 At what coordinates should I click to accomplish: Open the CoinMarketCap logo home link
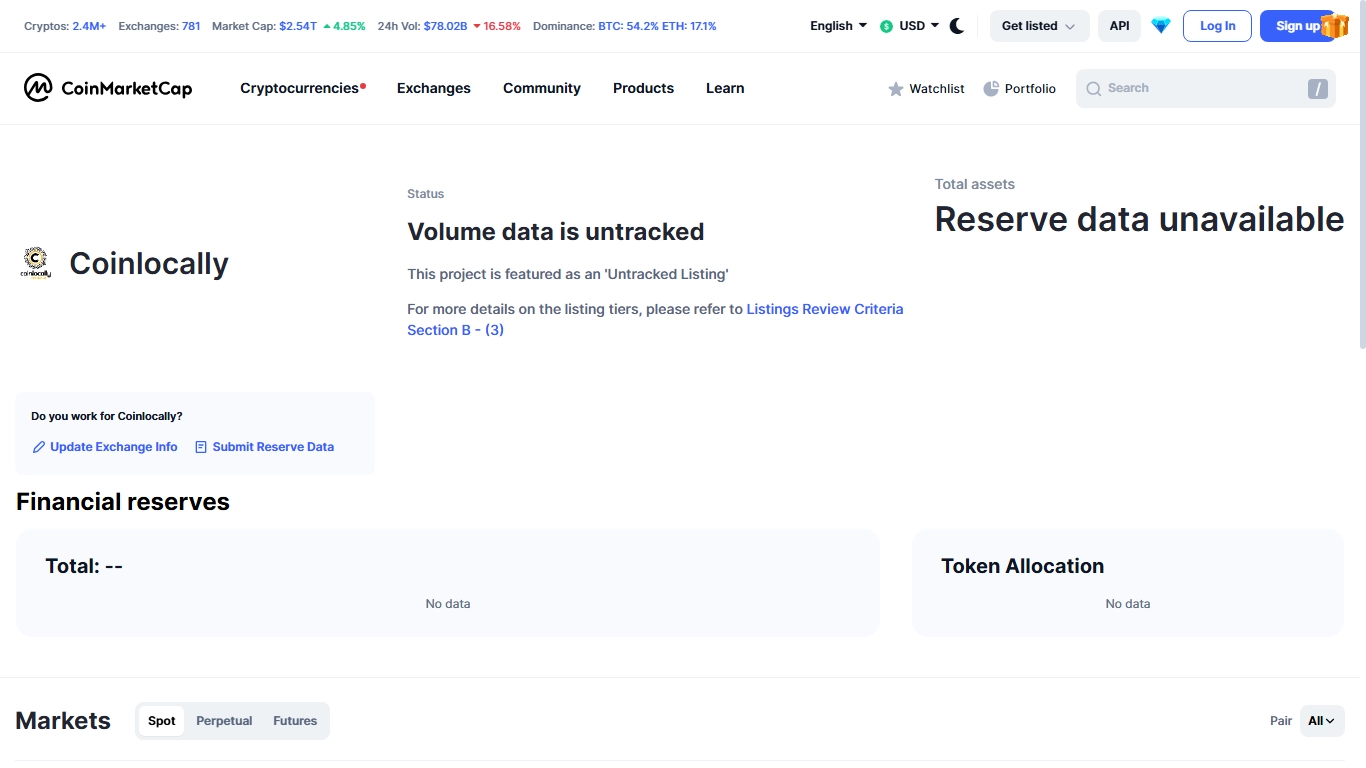(x=108, y=88)
